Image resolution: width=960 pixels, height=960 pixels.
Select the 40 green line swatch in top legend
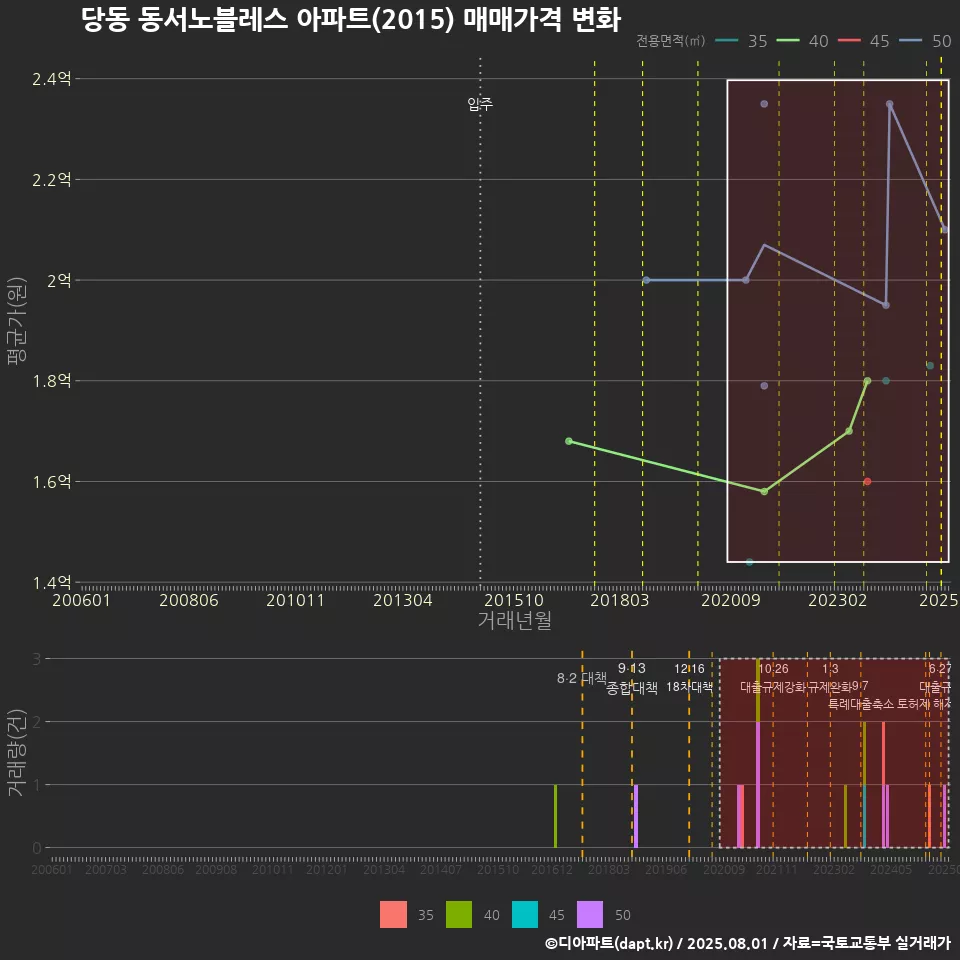pos(788,40)
